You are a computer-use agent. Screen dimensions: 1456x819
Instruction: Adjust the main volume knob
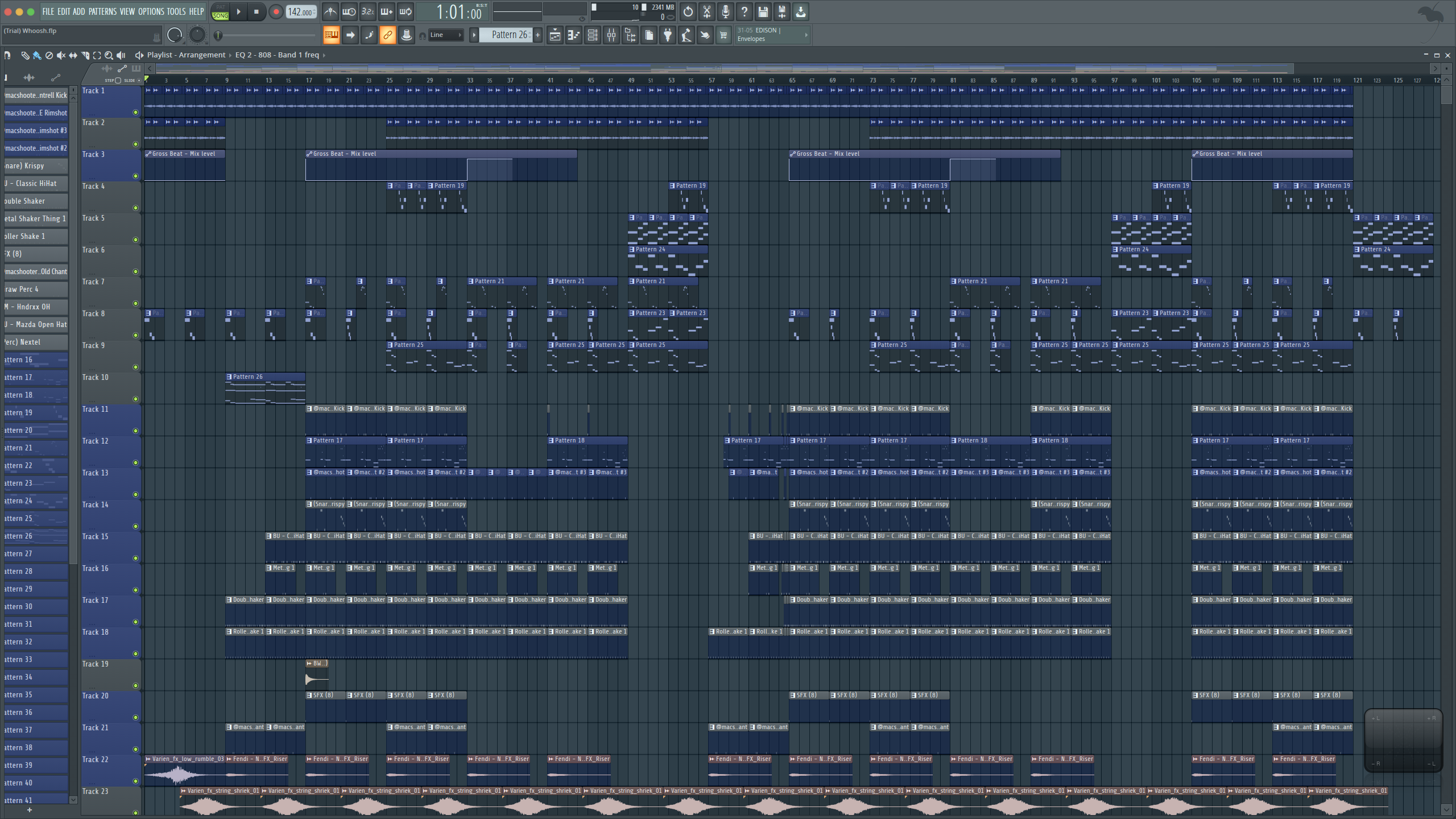[x=175, y=35]
